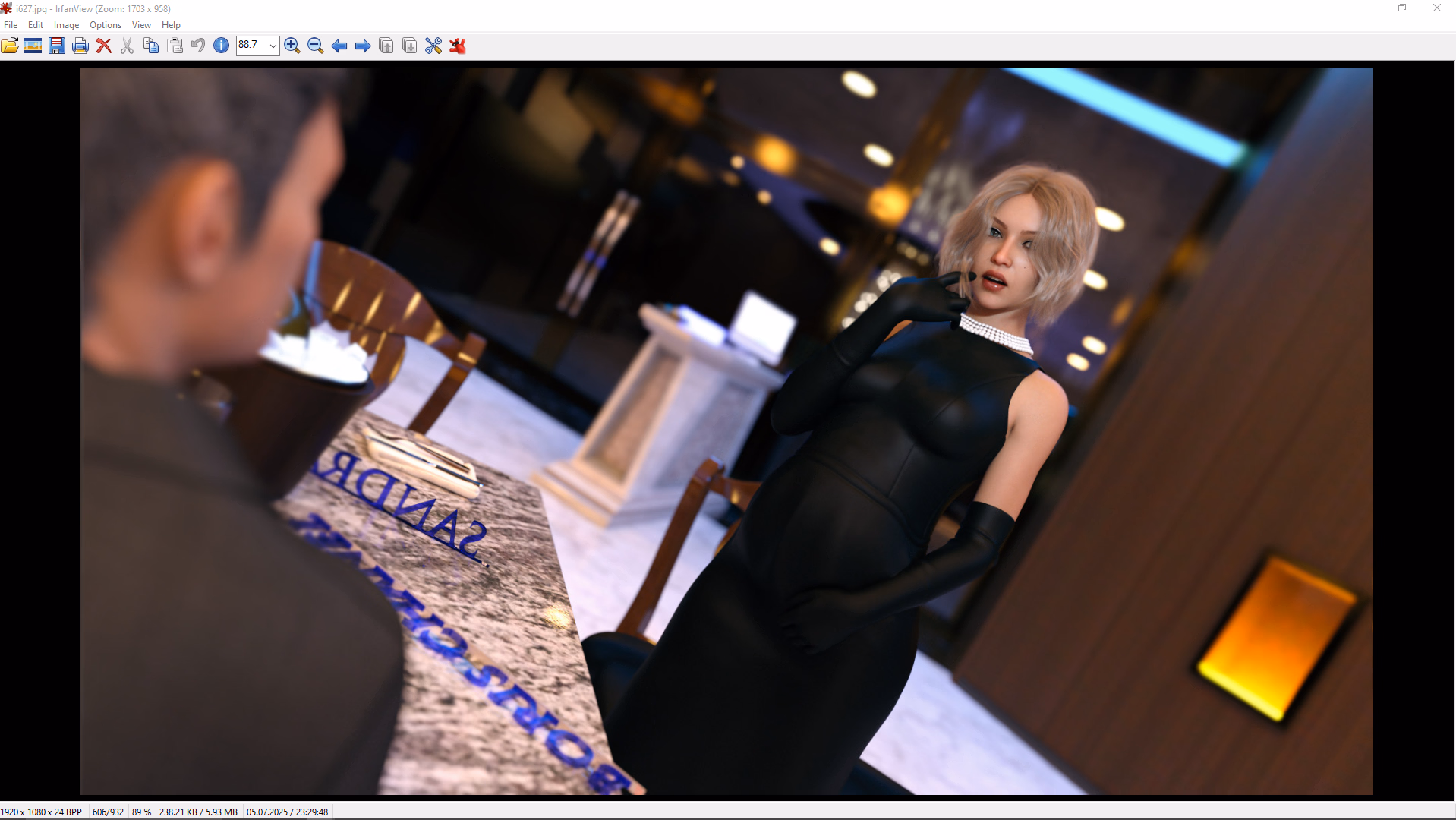Open the next page icon
Viewport: 1456px width, 820px height.
(x=409, y=46)
